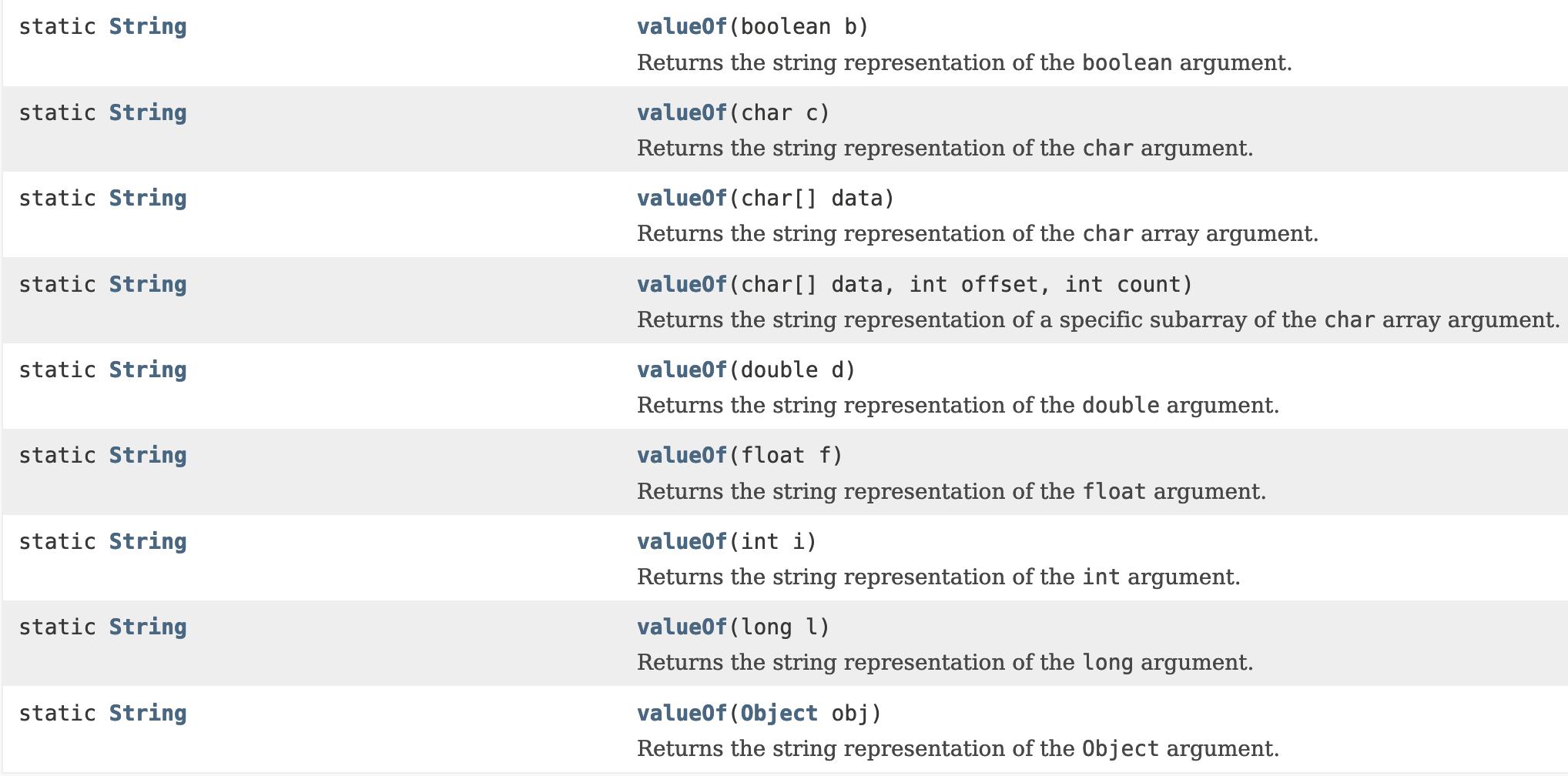Open the valueOf(int i) method link
The width and height of the screenshot is (1568, 776).
(682, 542)
